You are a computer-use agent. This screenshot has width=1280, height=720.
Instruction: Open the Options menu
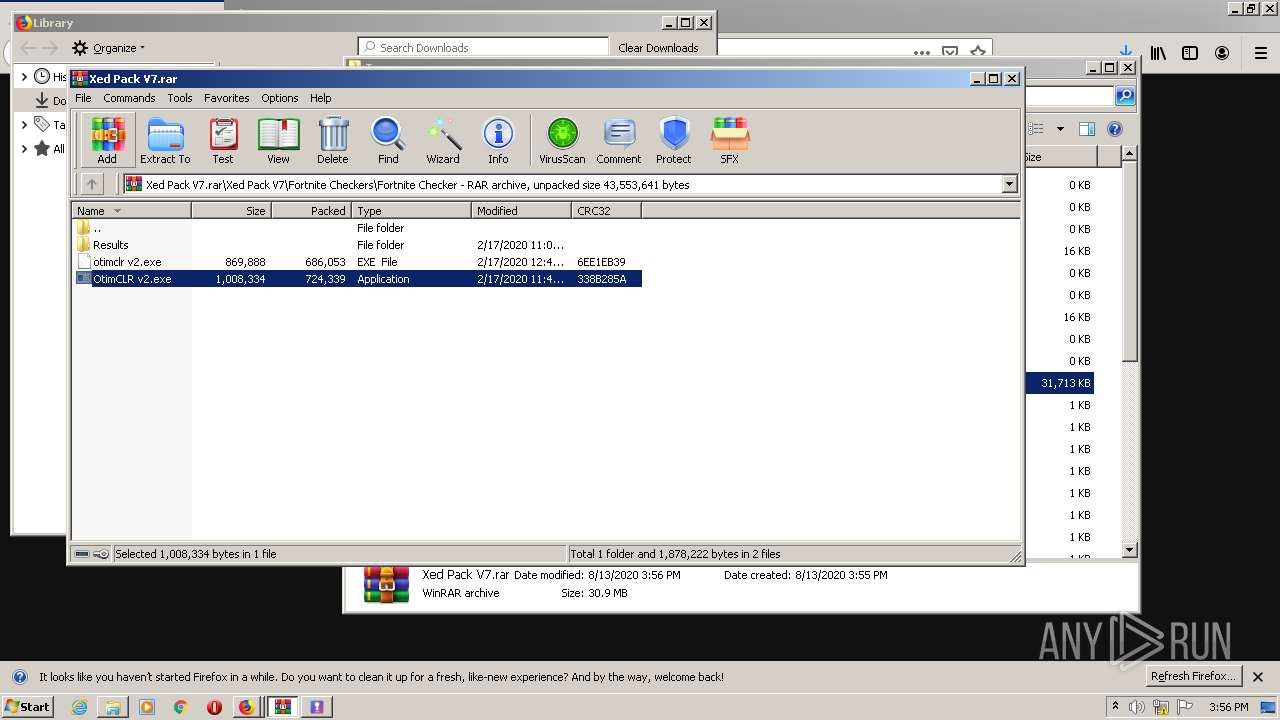(x=280, y=98)
